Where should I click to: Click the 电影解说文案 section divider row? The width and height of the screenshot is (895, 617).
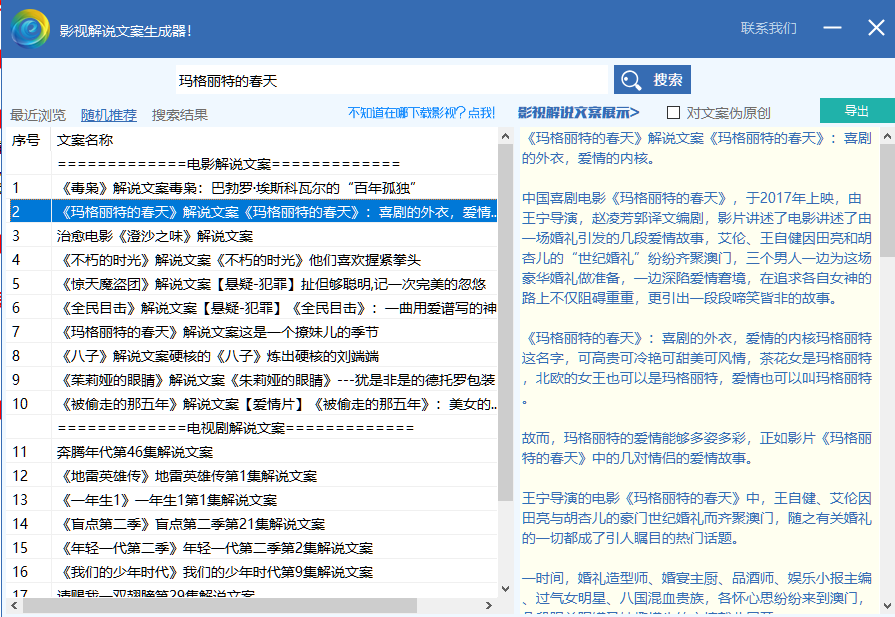pyautogui.click(x=253, y=164)
